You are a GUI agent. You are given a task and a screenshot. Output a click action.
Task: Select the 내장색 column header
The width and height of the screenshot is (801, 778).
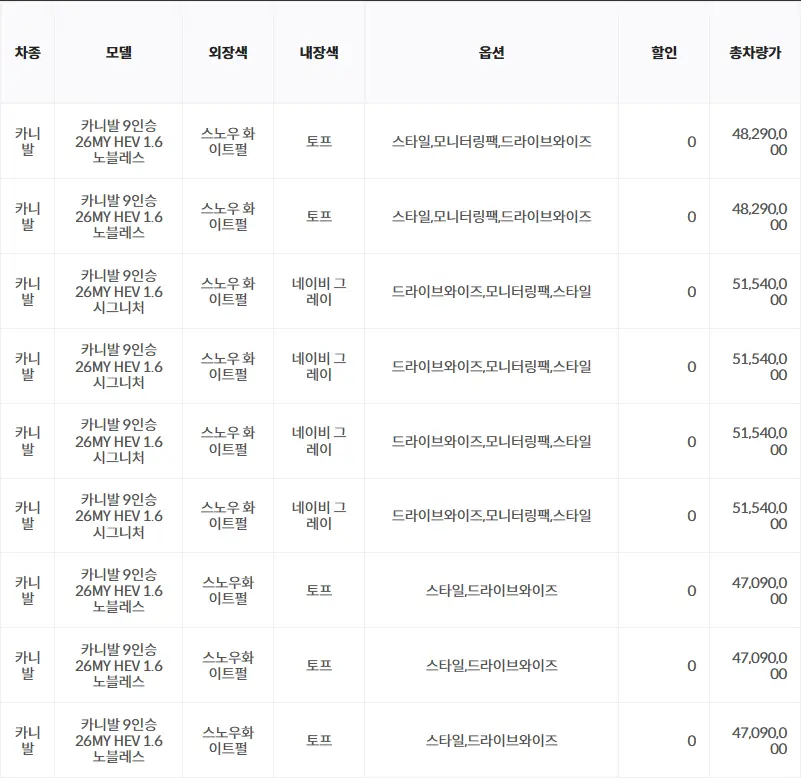319,53
